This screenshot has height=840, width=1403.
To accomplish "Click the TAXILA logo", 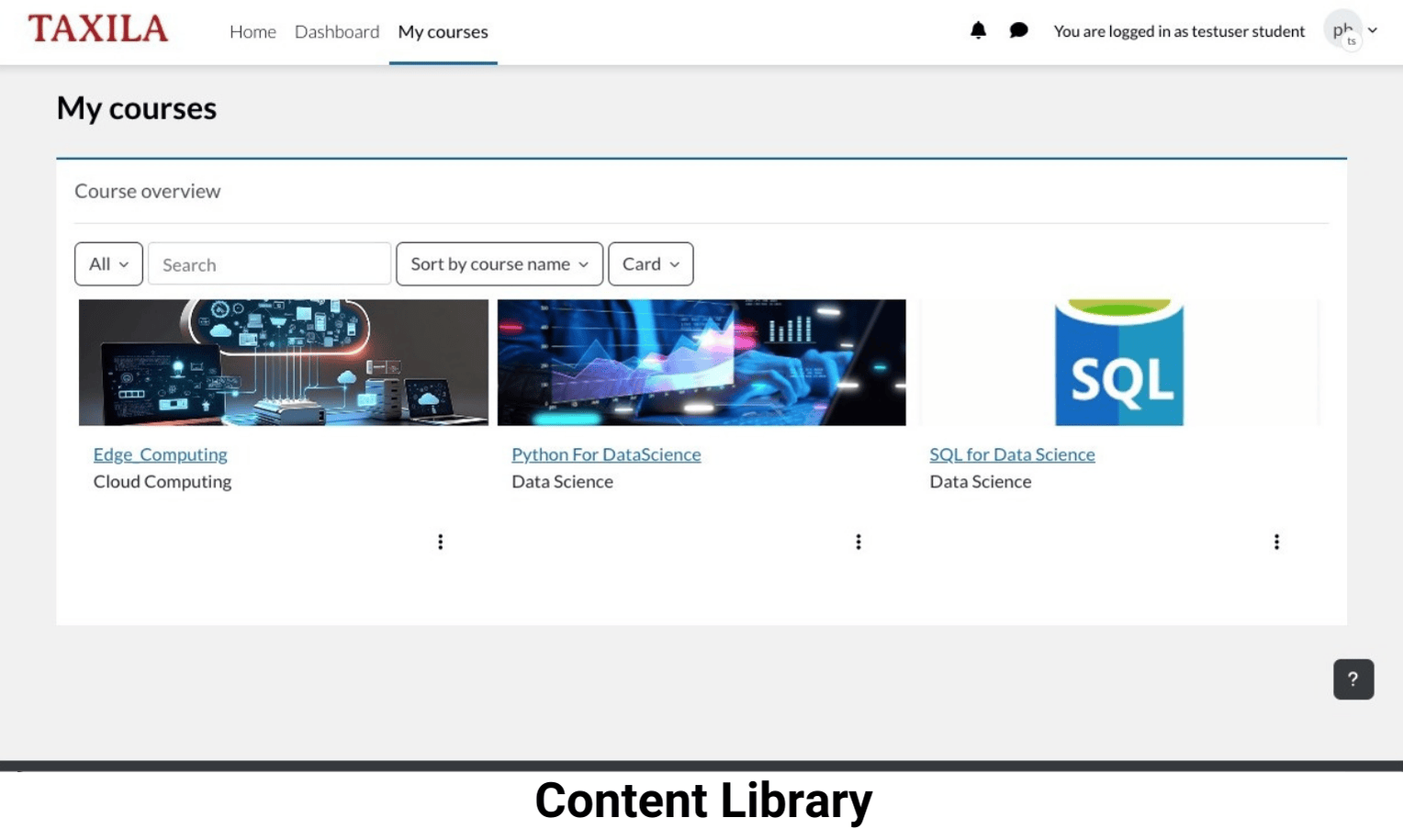I will (x=98, y=29).
